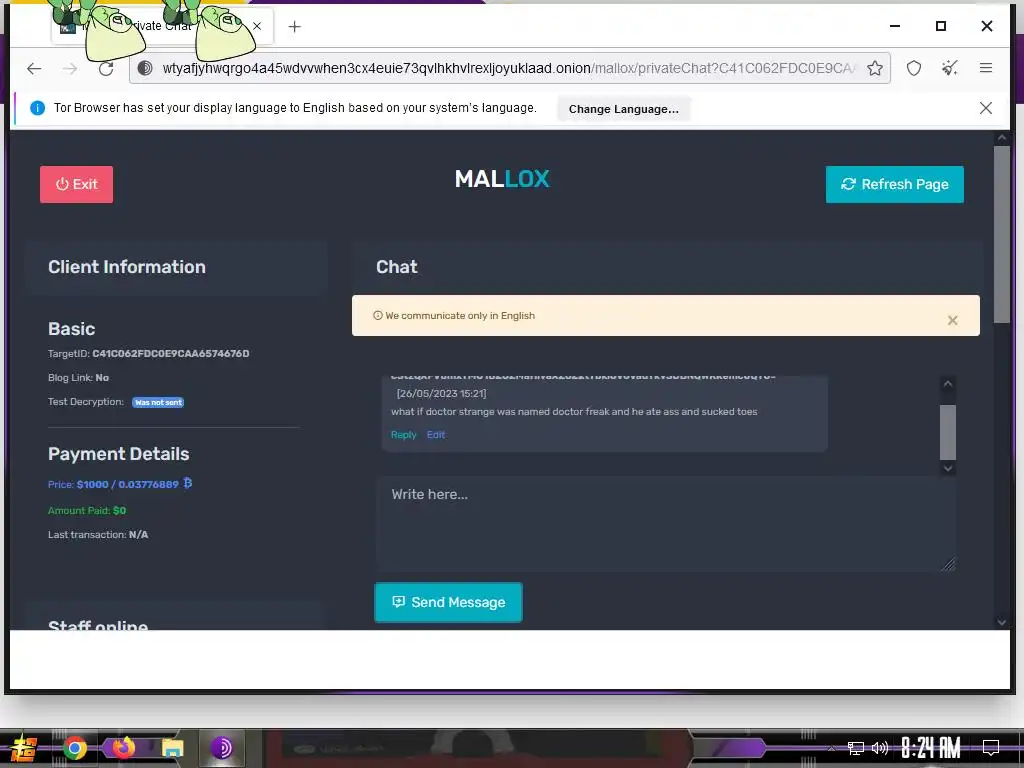
Task: Click into the Write here text area
Action: (x=665, y=524)
